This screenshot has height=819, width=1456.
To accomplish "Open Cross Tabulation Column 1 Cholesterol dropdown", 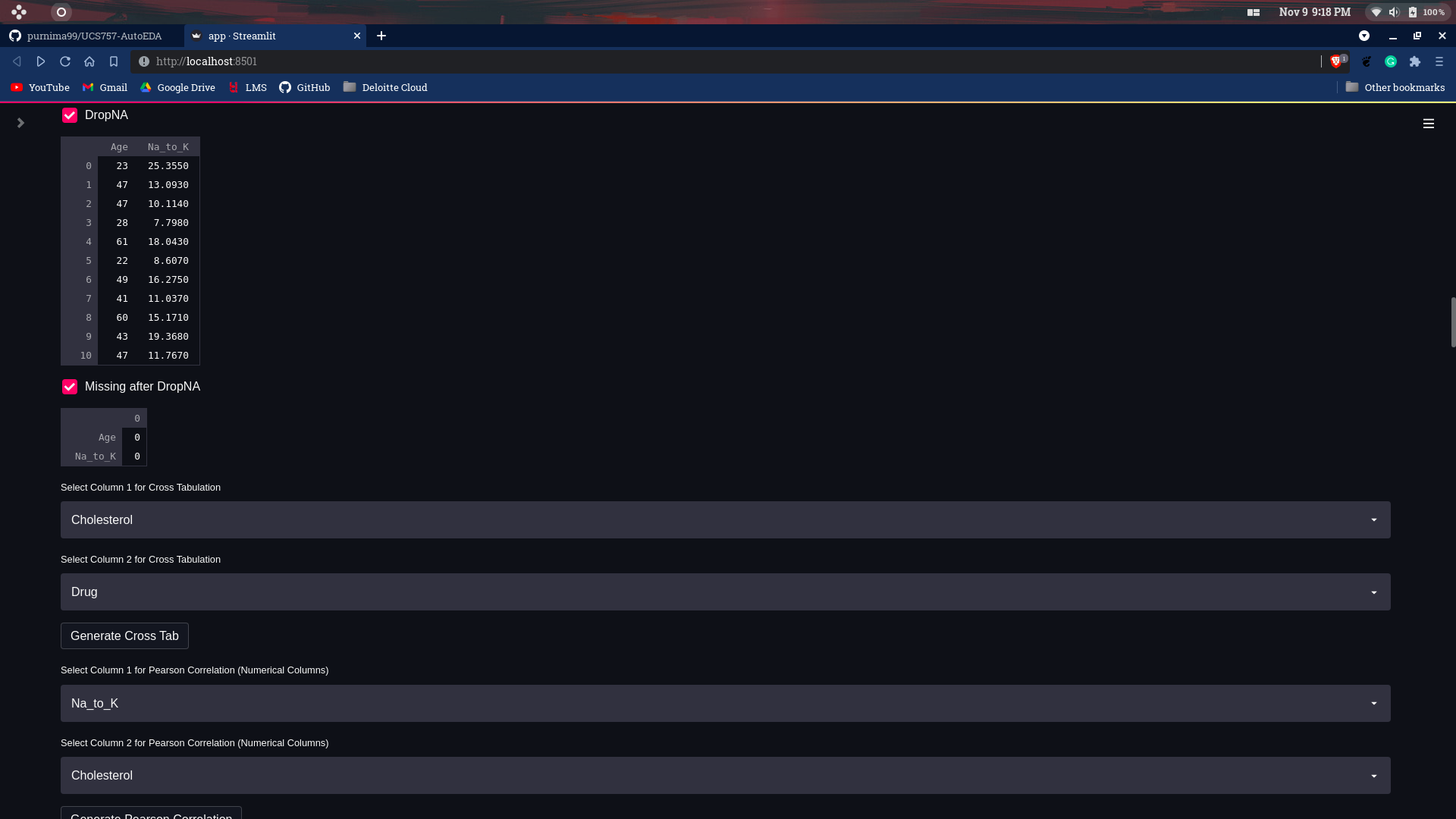I will coord(725,519).
